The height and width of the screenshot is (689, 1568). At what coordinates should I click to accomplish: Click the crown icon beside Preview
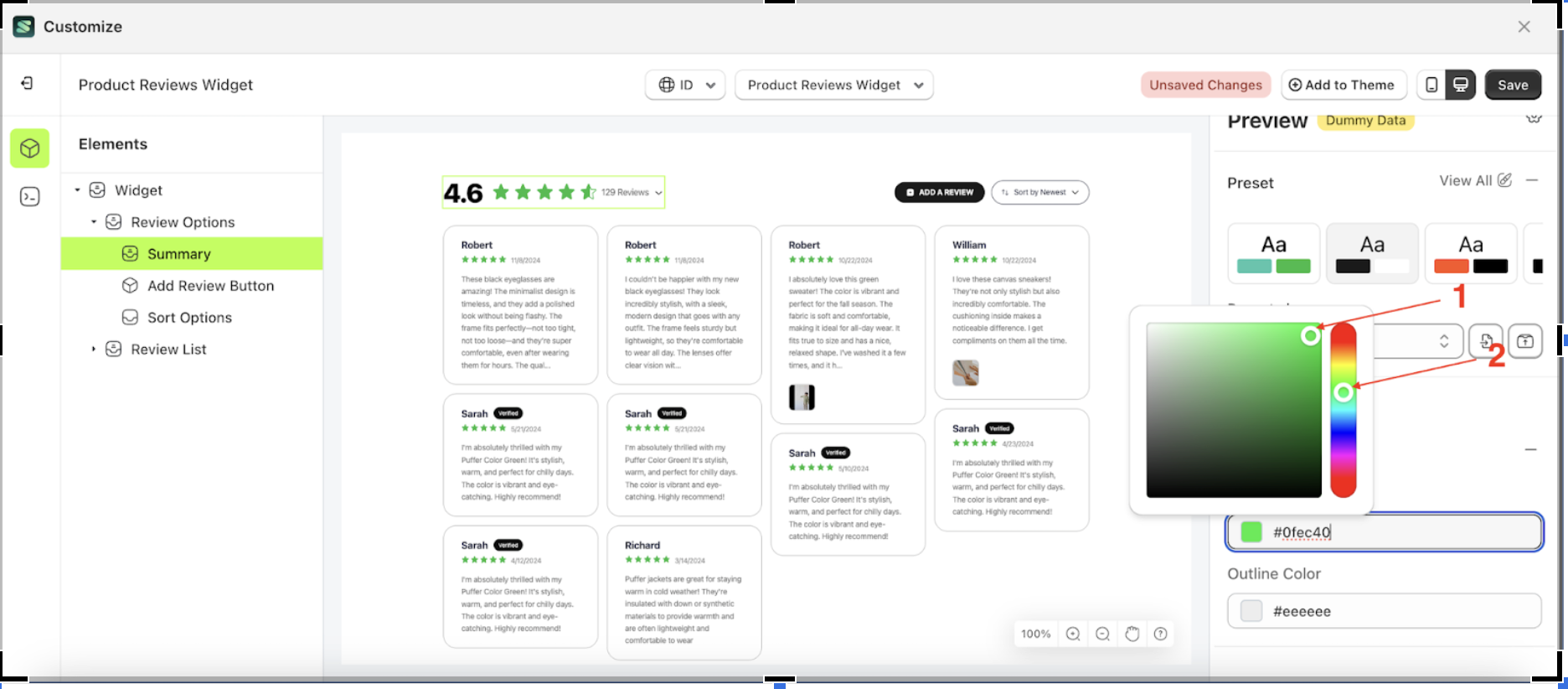pyautogui.click(x=1534, y=119)
